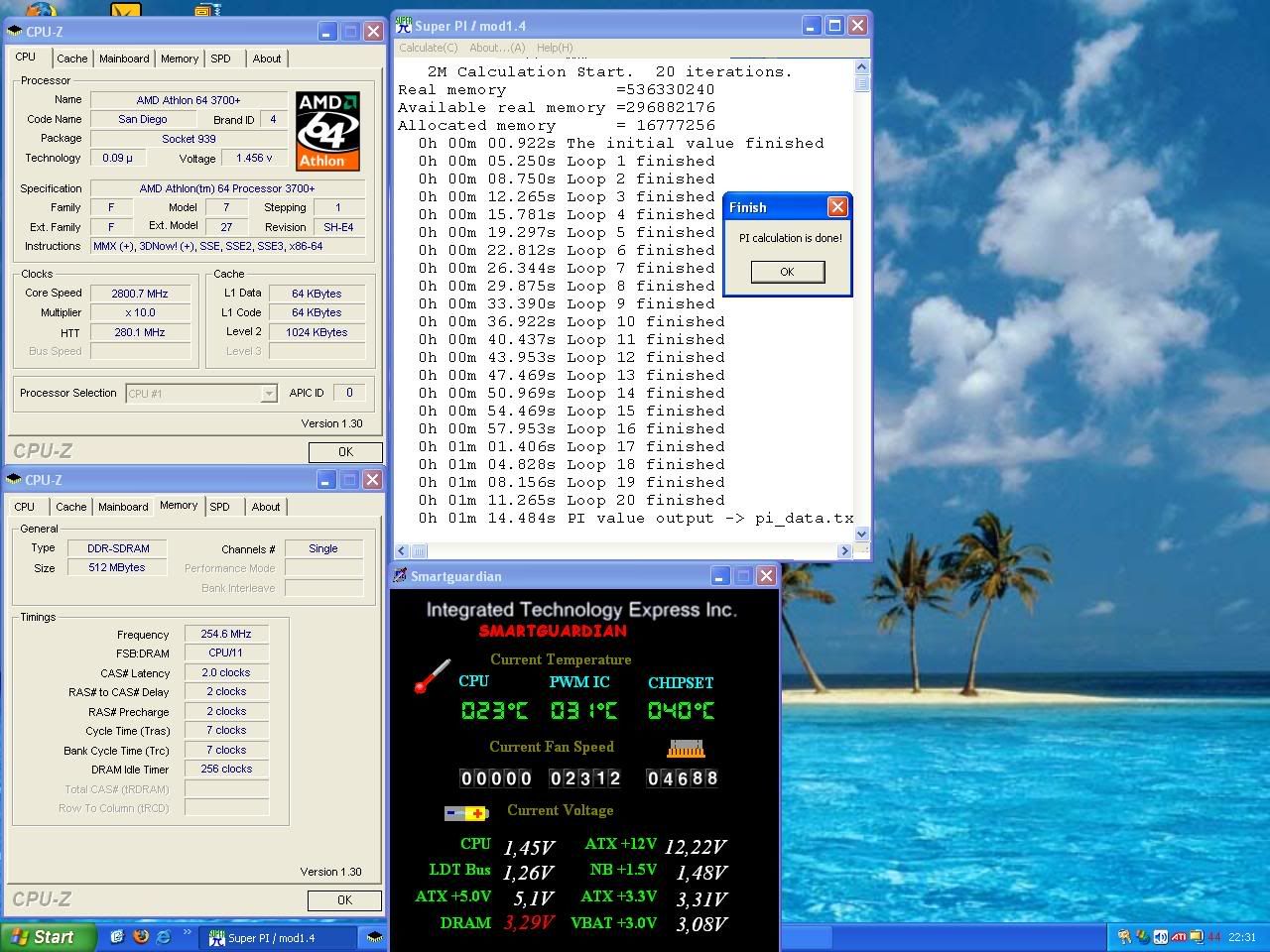This screenshot has height=952, width=1270.
Task: Click the colorful shield tray icon
Action: [1143, 937]
